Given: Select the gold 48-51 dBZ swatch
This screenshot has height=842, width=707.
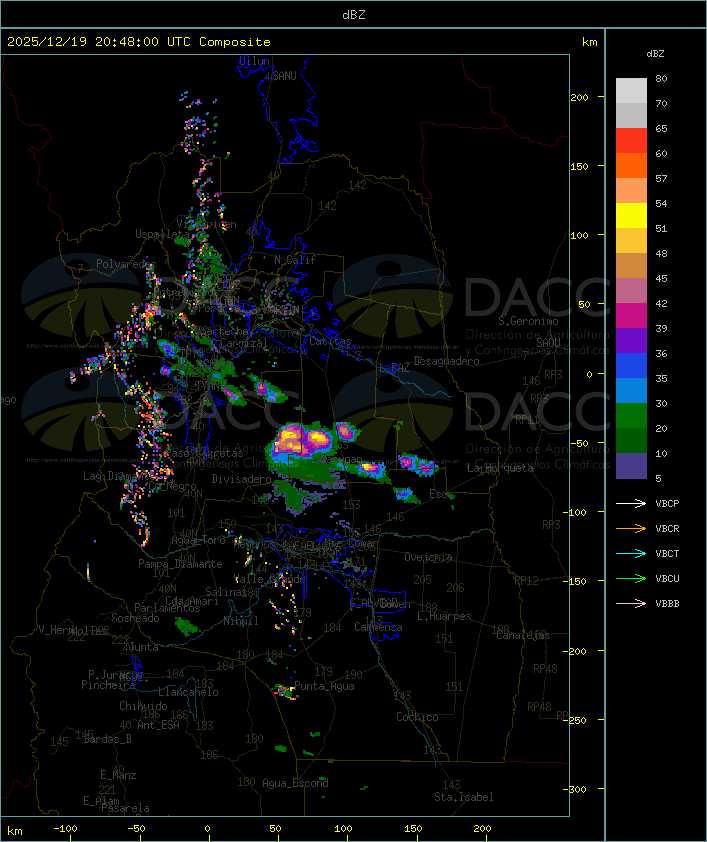Looking at the screenshot, I should click(x=631, y=241).
